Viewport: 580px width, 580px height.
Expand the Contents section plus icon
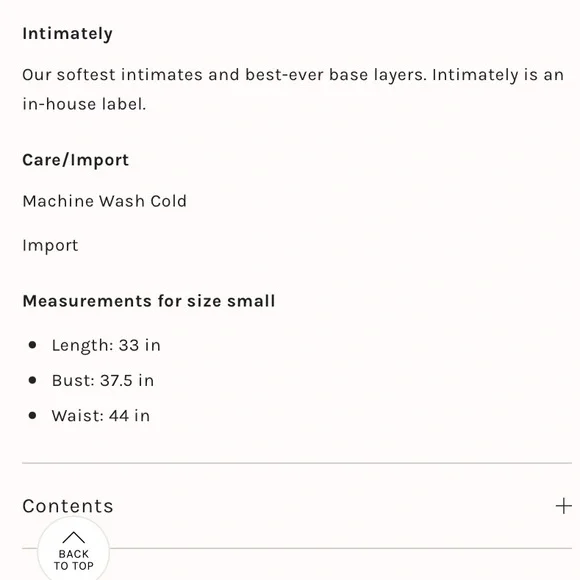pos(563,506)
